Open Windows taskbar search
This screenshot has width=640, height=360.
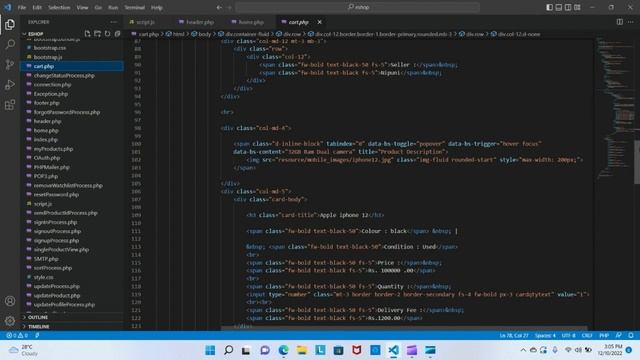coord(229,350)
